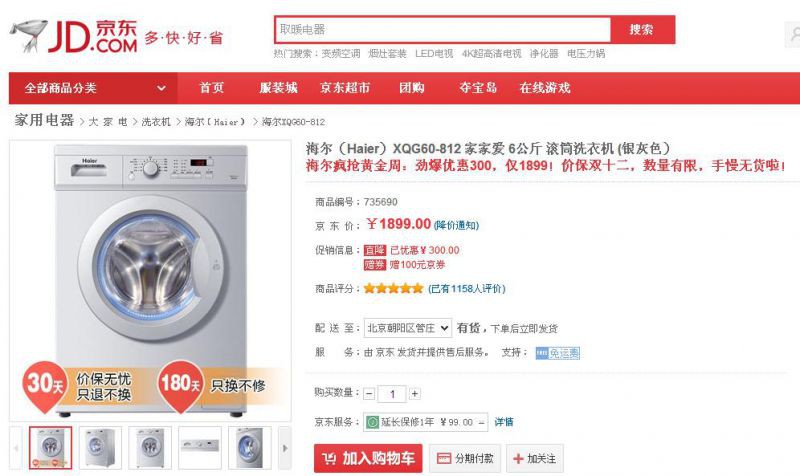Click the extended warranty green shield icon
800x476 pixels.
[x=373, y=422]
